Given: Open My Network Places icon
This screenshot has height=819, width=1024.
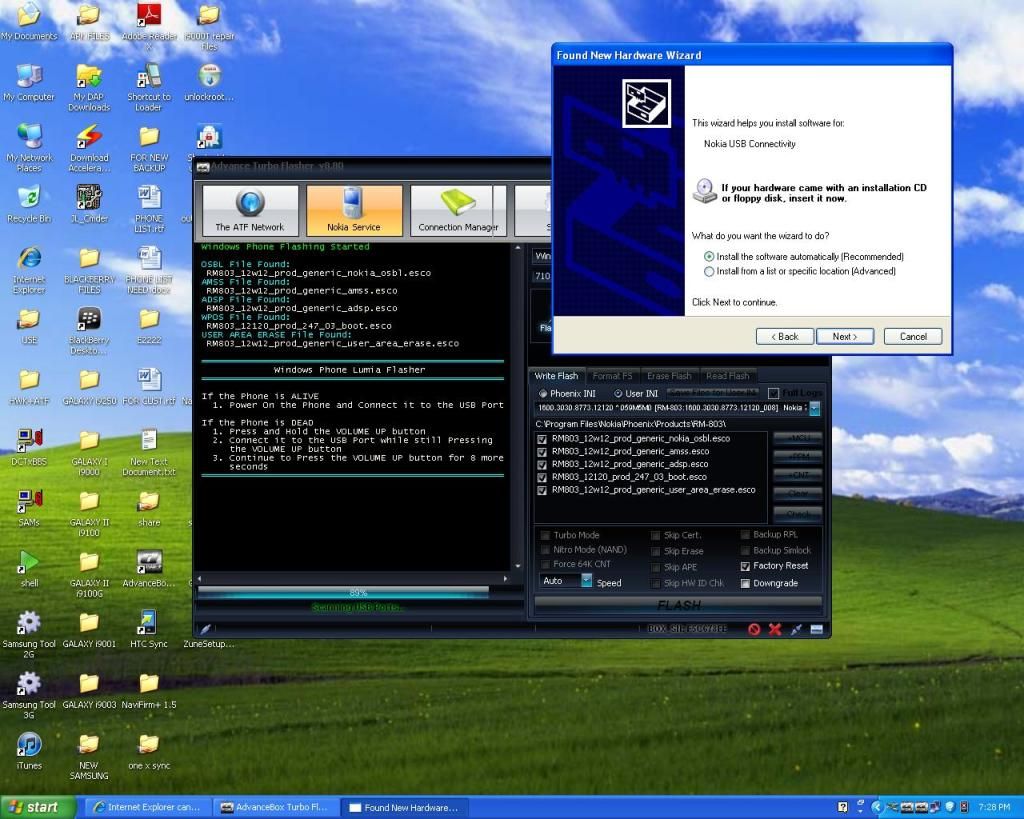Looking at the screenshot, I should click(x=29, y=149).
